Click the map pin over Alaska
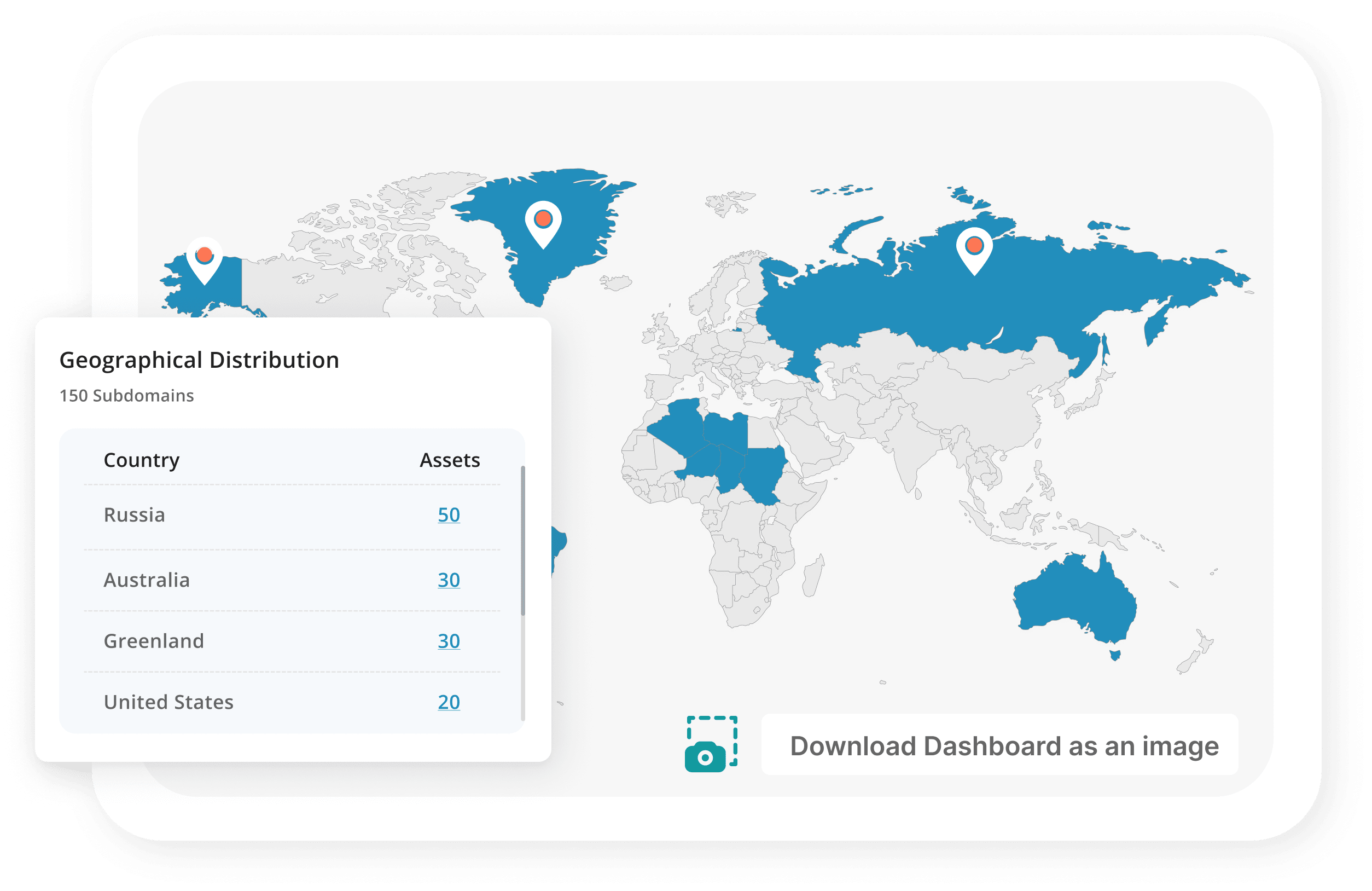Image resolution: width=1372 pixels, height=891 pixels. point(204,261)
